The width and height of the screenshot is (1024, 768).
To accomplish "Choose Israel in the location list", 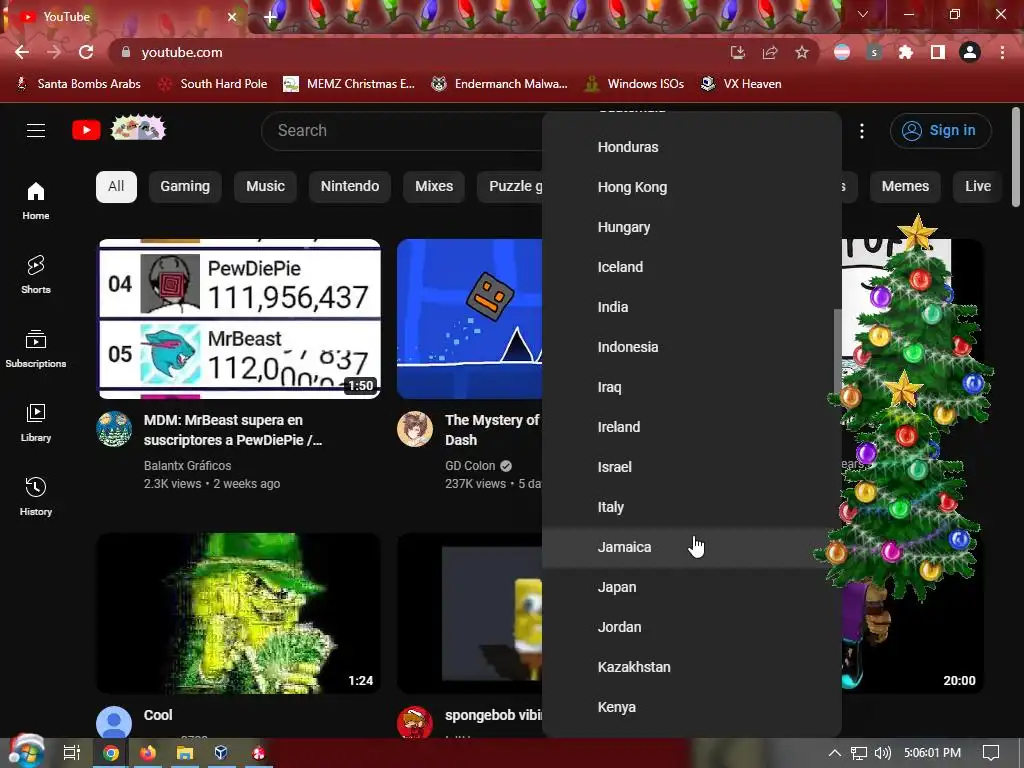I will [x=692, y=467].
